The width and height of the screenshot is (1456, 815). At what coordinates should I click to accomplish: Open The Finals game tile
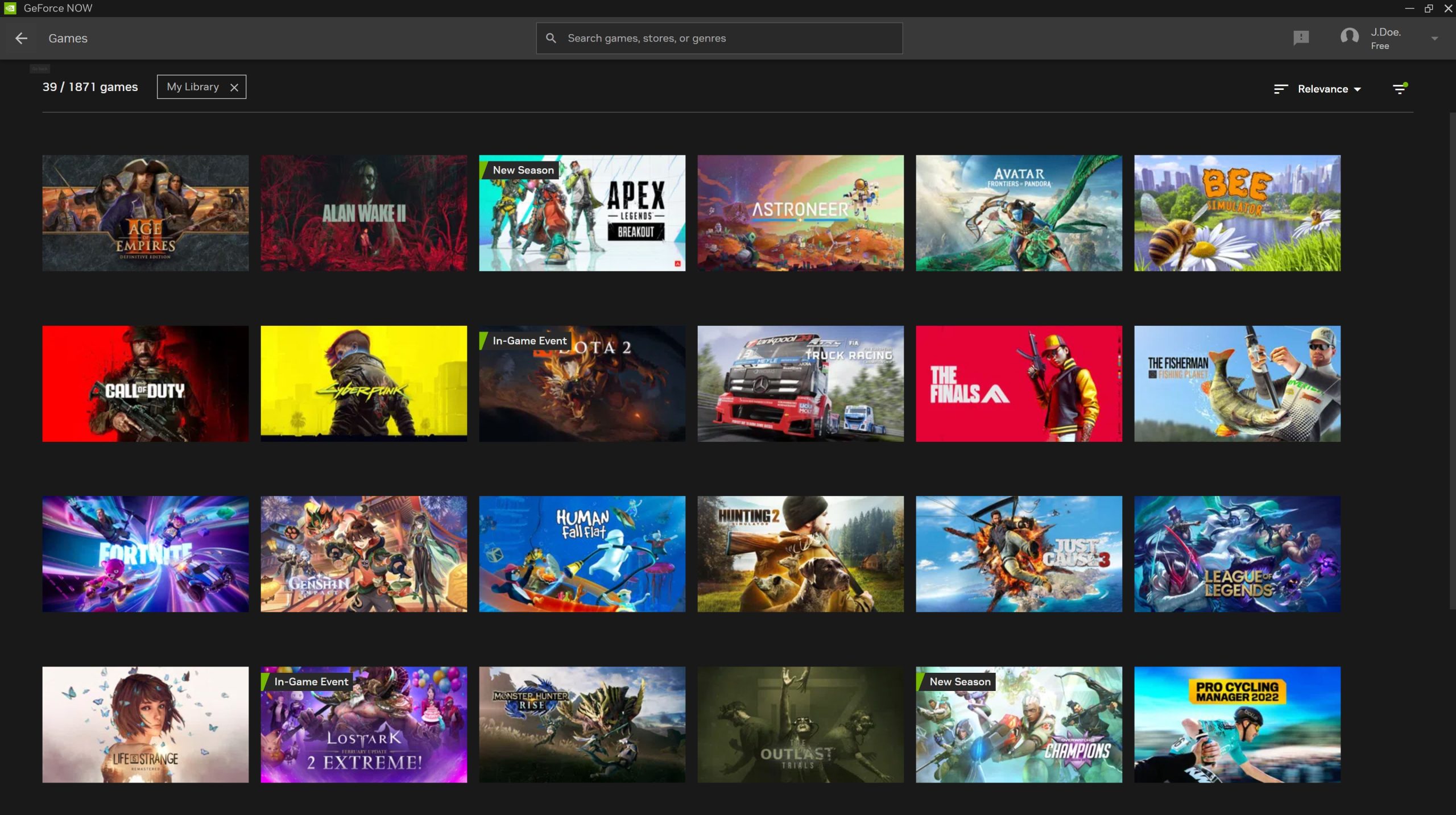[1019, 384]
